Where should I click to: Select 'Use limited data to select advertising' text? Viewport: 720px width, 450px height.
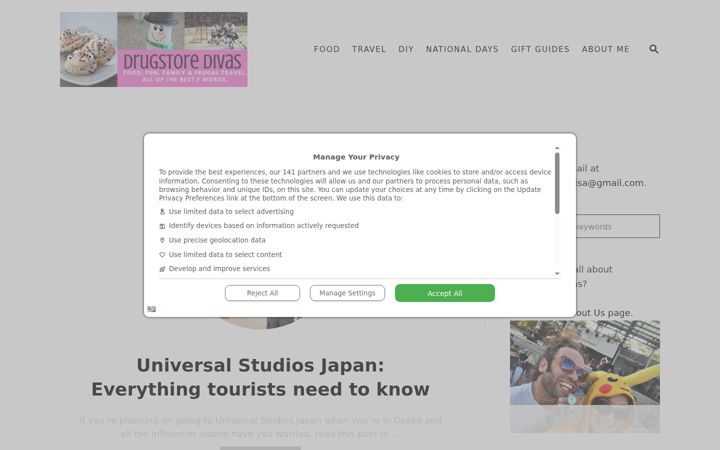(231, 212)
